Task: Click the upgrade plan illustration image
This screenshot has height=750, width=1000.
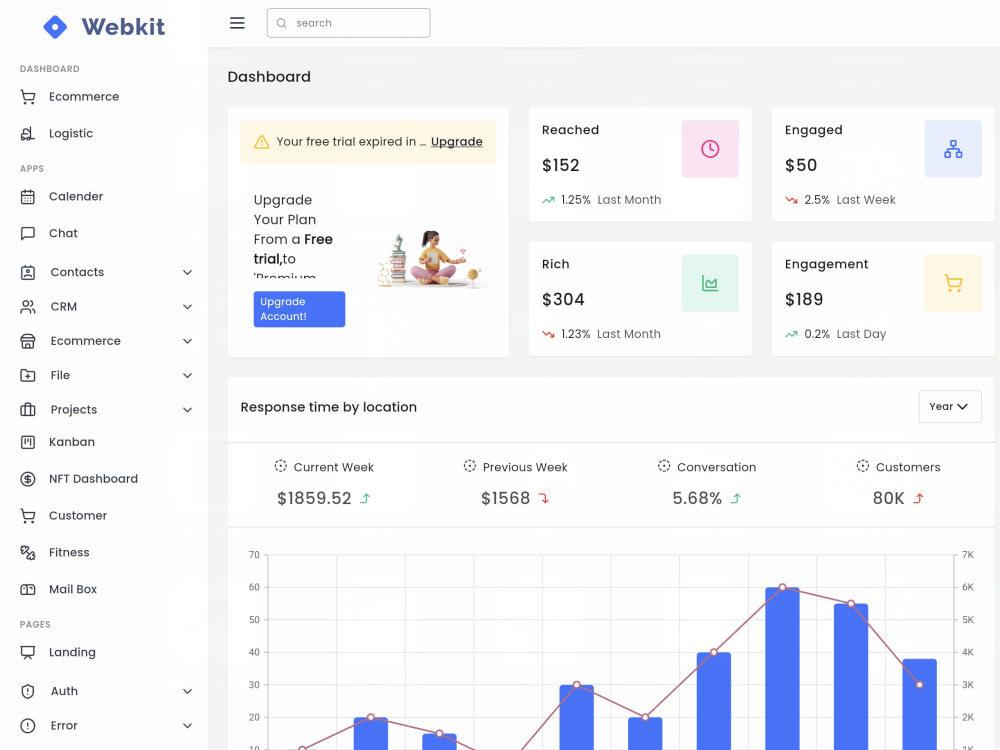Action: coord(435,259)
